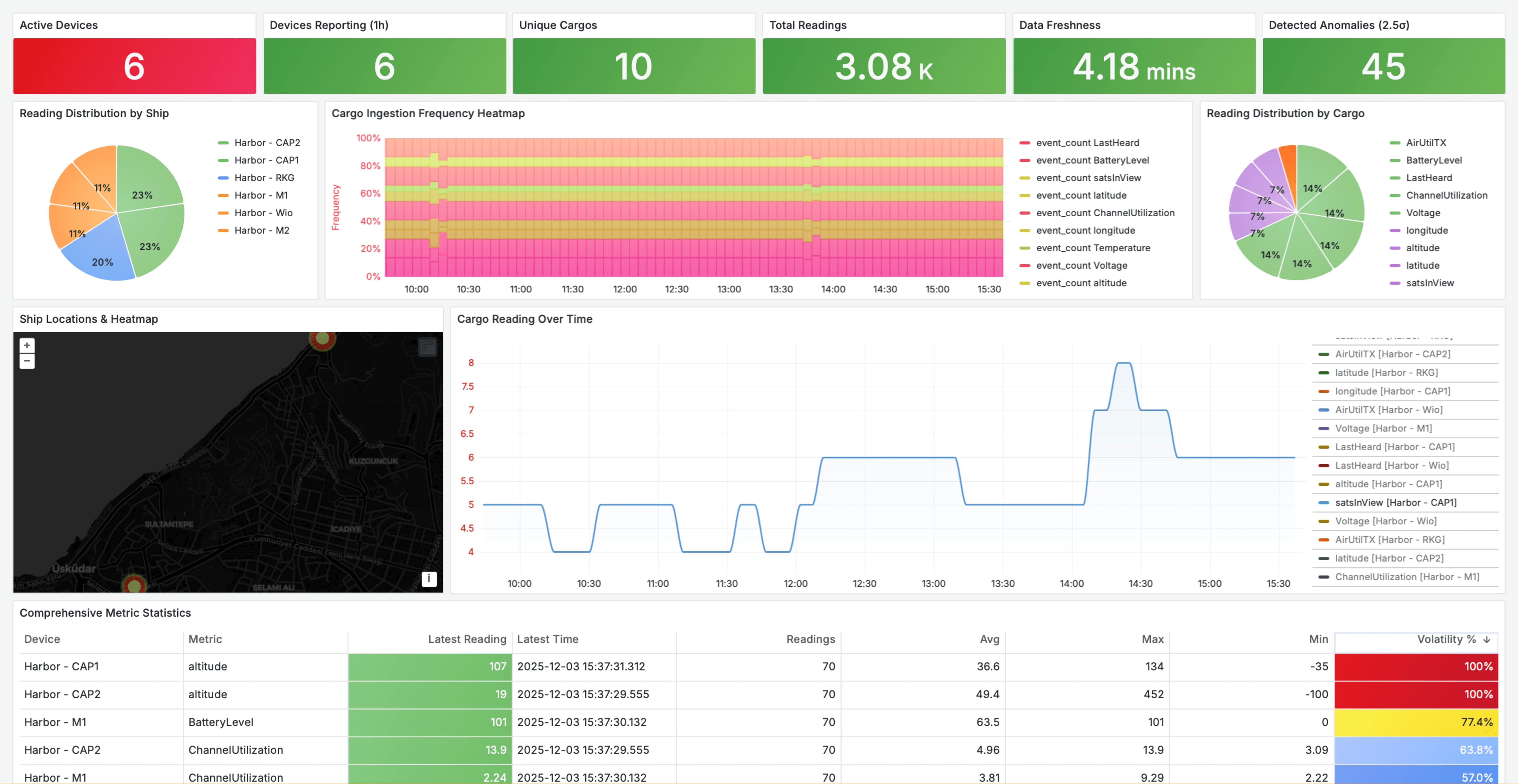Sort table by Latest Time column header
Screen dimensions: 1518x784
click(x=548, y=639)
